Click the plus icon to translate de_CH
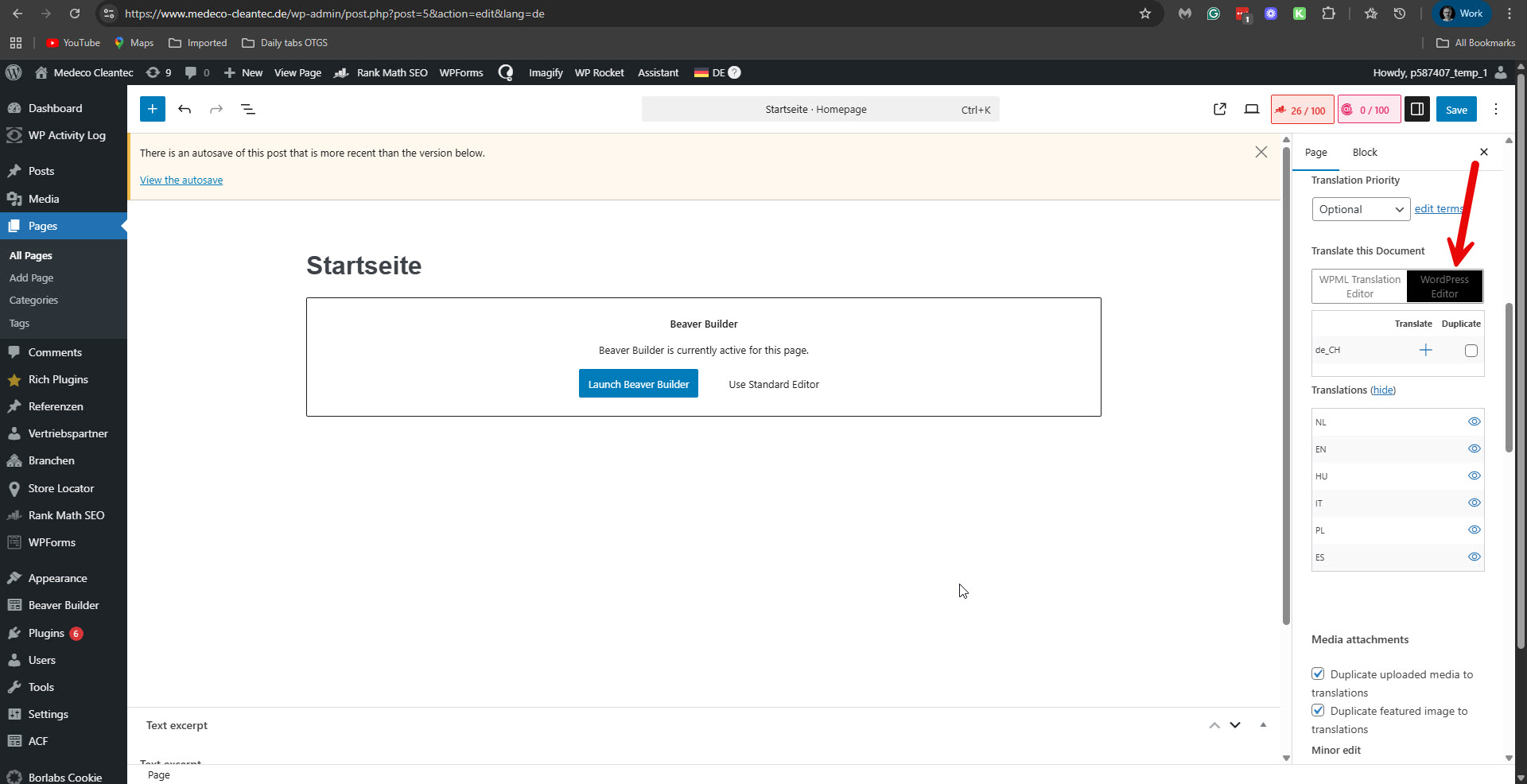Viewport: 1527px width, 784px height. (x=1425, y=350)
